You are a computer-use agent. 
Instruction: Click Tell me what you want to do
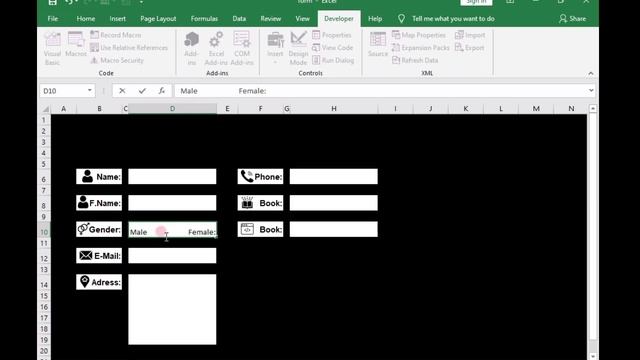click(x=446, y=19)
